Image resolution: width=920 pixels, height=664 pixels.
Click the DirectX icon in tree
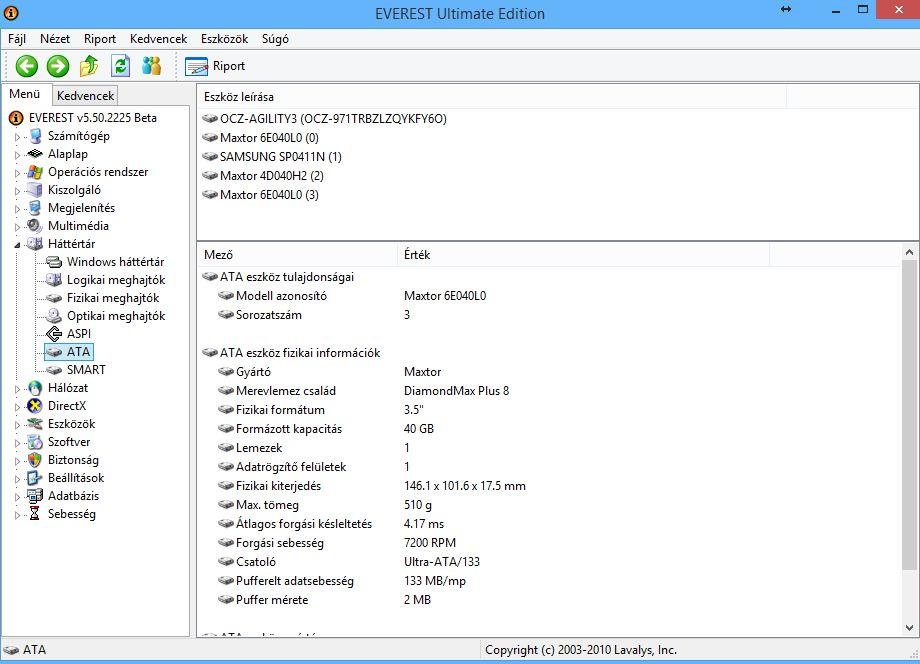point(35,406)
